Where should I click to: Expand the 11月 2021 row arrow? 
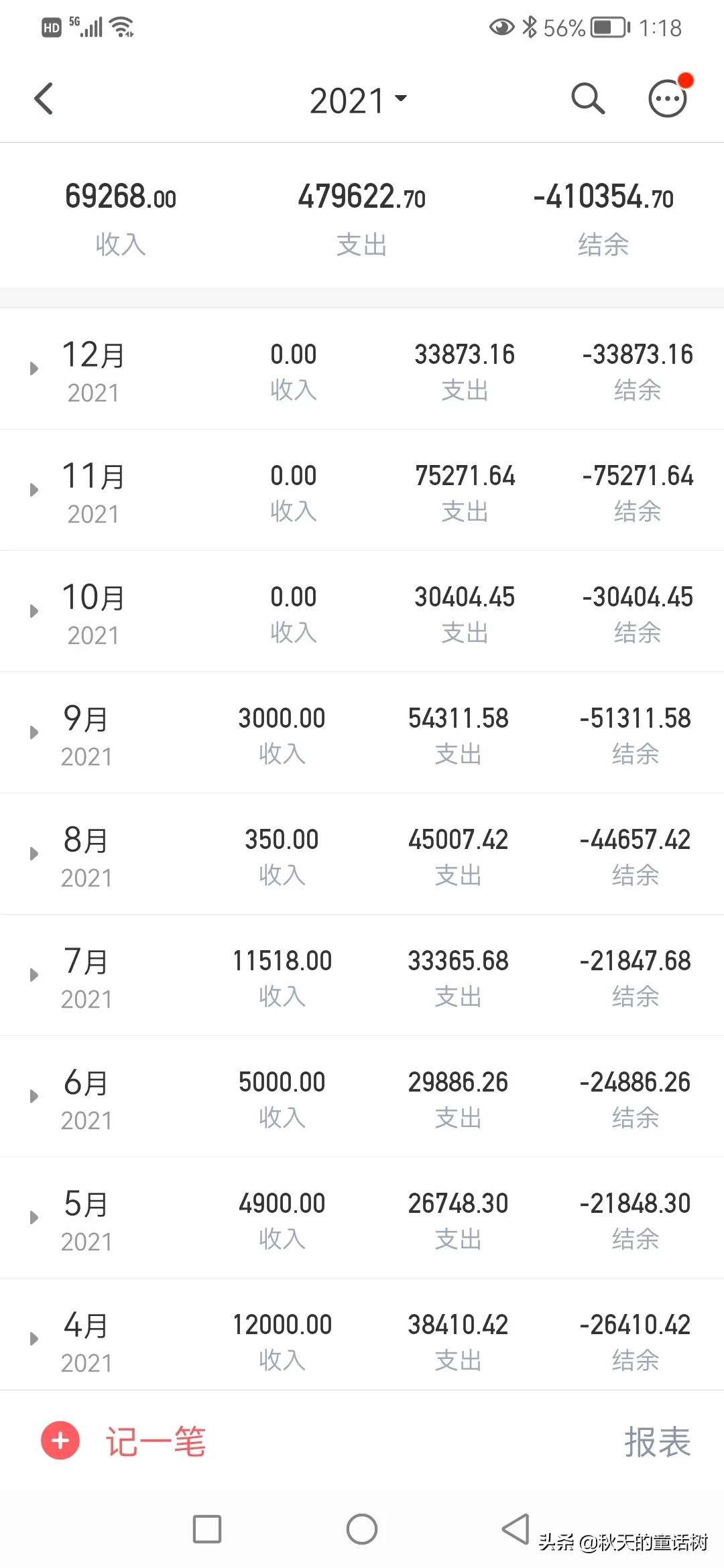[34, 490]
